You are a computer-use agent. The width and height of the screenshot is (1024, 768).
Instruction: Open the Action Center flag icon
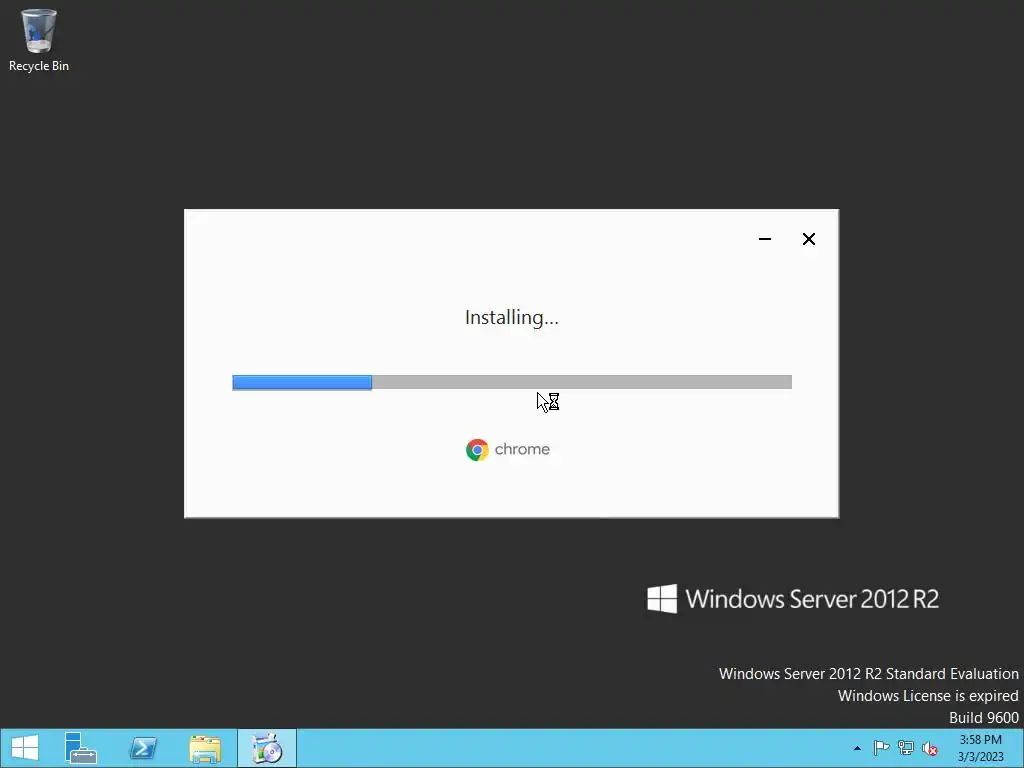coord(881,748)
